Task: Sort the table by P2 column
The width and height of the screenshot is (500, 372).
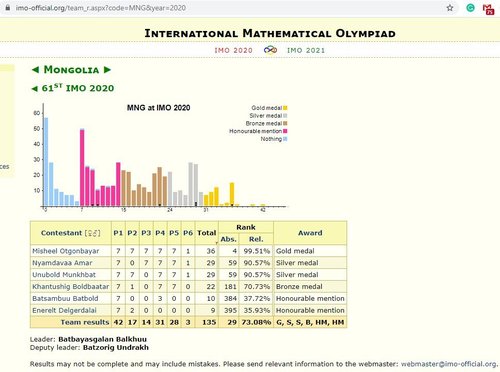Action: coord(132,233)
